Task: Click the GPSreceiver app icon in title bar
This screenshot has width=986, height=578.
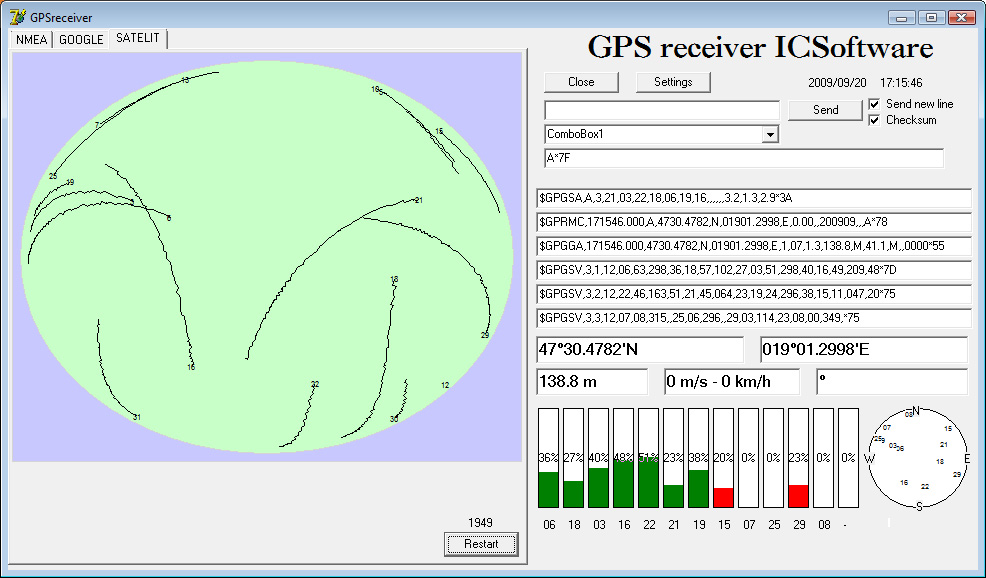Action: click(x=18, y=17)
